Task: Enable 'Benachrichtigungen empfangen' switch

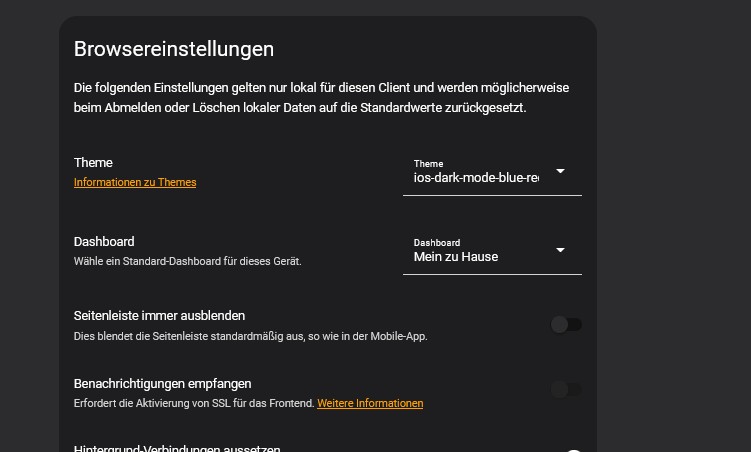Action: click(566, 390)
